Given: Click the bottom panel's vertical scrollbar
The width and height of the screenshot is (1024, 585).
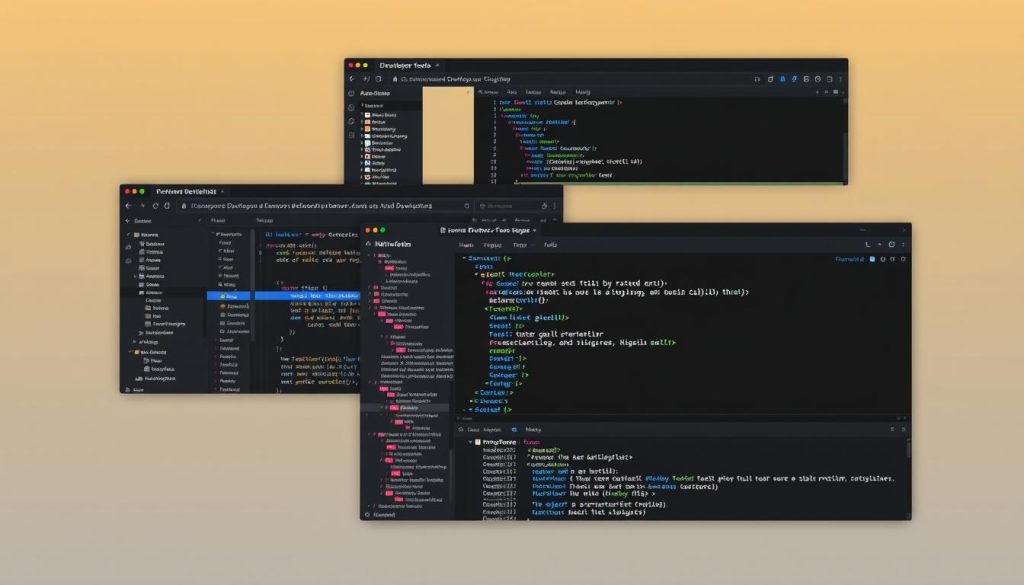Looking at the screenshot, I should [x=908, y=449].
